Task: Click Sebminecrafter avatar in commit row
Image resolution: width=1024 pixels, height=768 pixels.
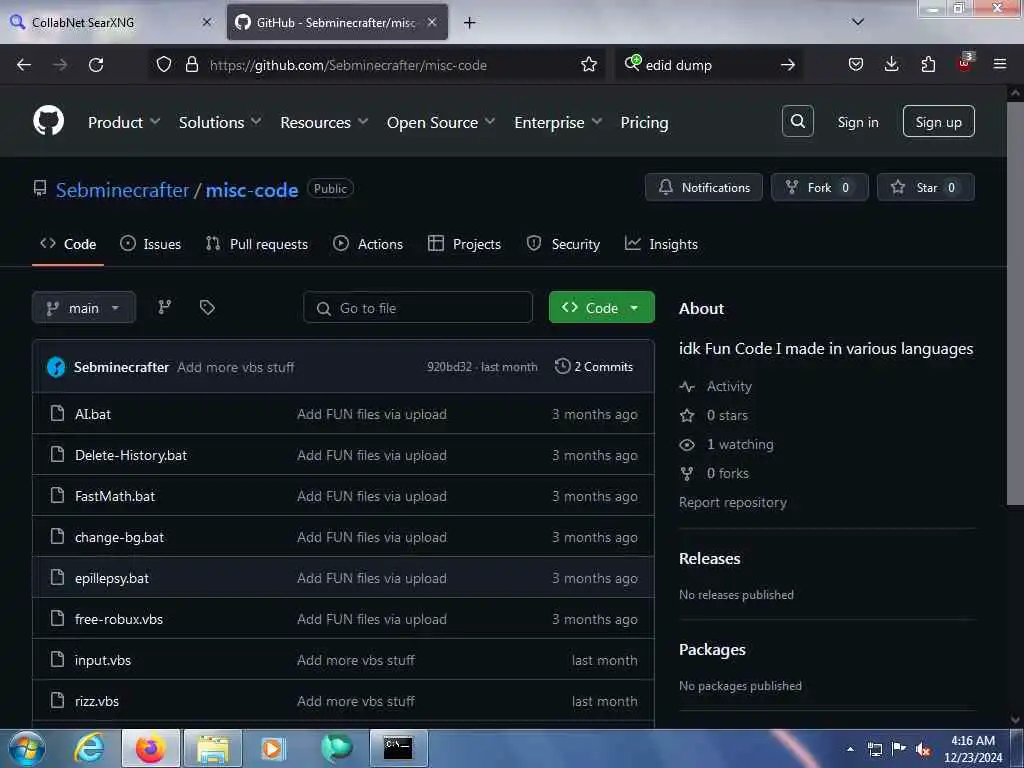Action: click(x=56, y=367)
